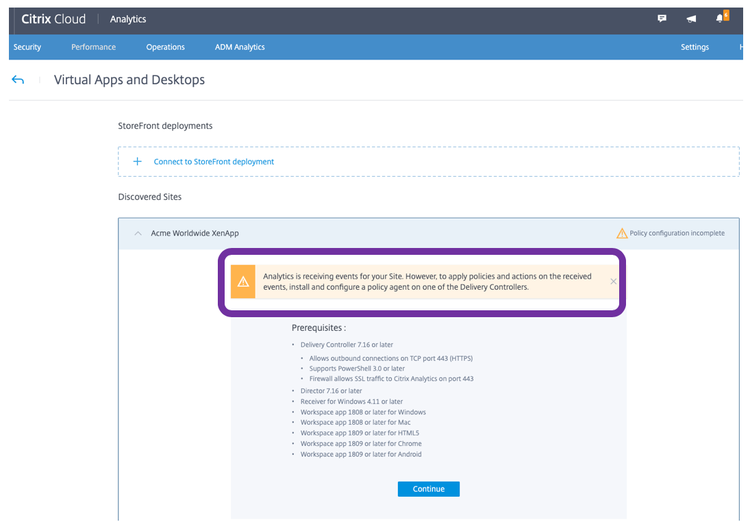
Task: Click the Prerequisites heading
Action: point(319,328)
